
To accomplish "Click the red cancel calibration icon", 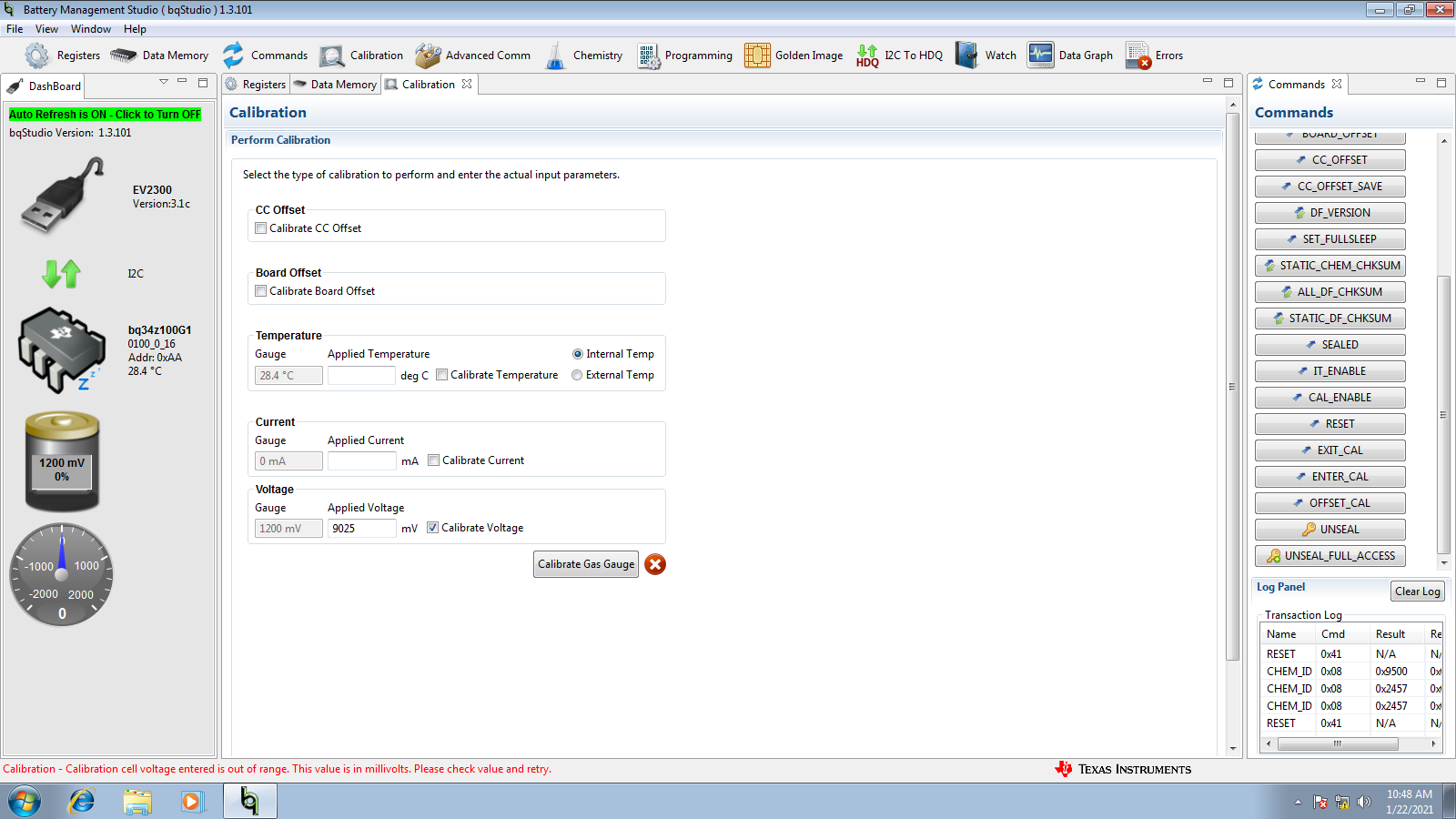I will pyautogui.click(x=655, y=564).
